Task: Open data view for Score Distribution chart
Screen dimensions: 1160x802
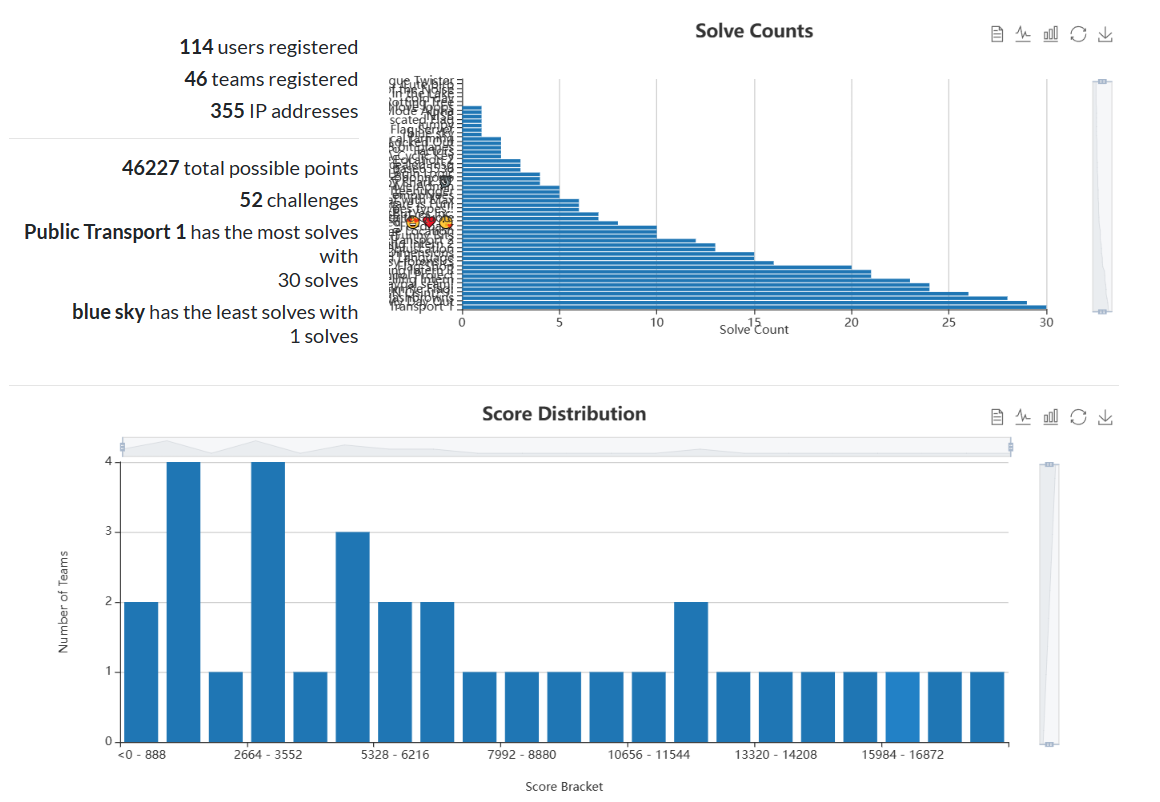Action: 996,417
